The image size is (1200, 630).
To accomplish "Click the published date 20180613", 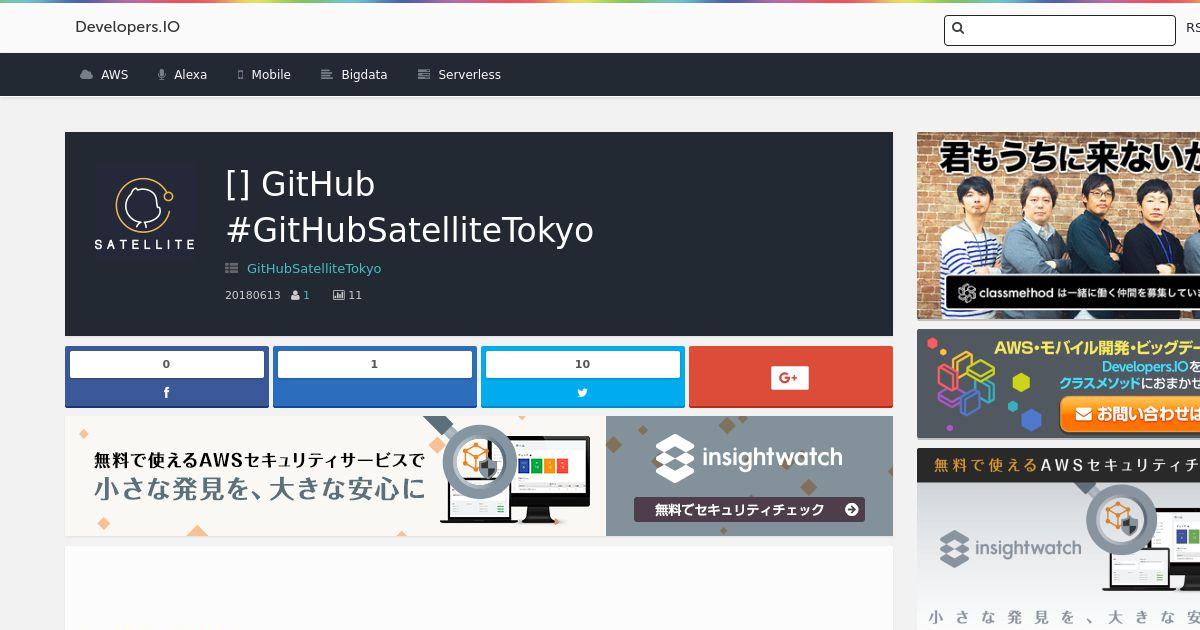I will 253,296.
